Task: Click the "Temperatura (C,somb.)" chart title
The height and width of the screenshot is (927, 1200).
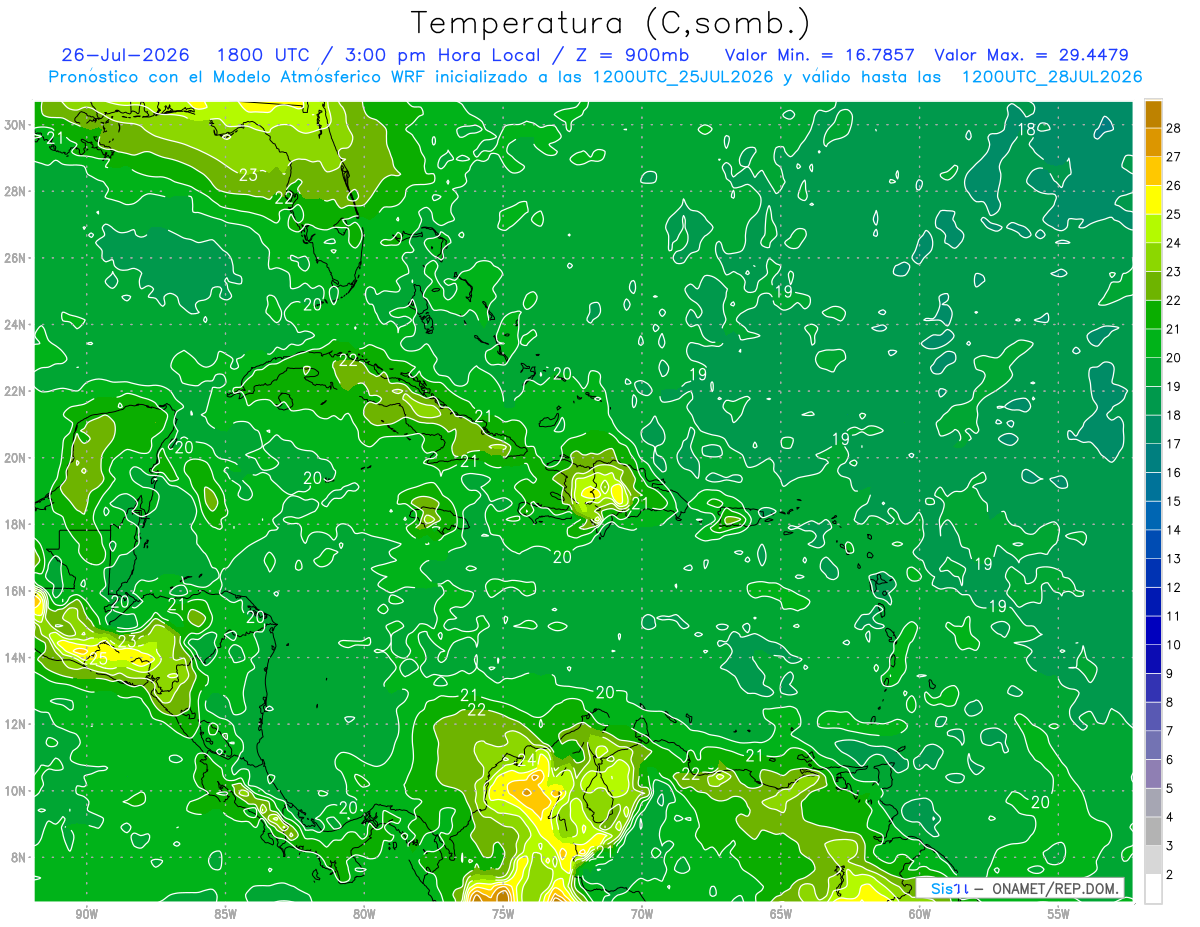Action: pyautogui.click(x=610, y=23)
